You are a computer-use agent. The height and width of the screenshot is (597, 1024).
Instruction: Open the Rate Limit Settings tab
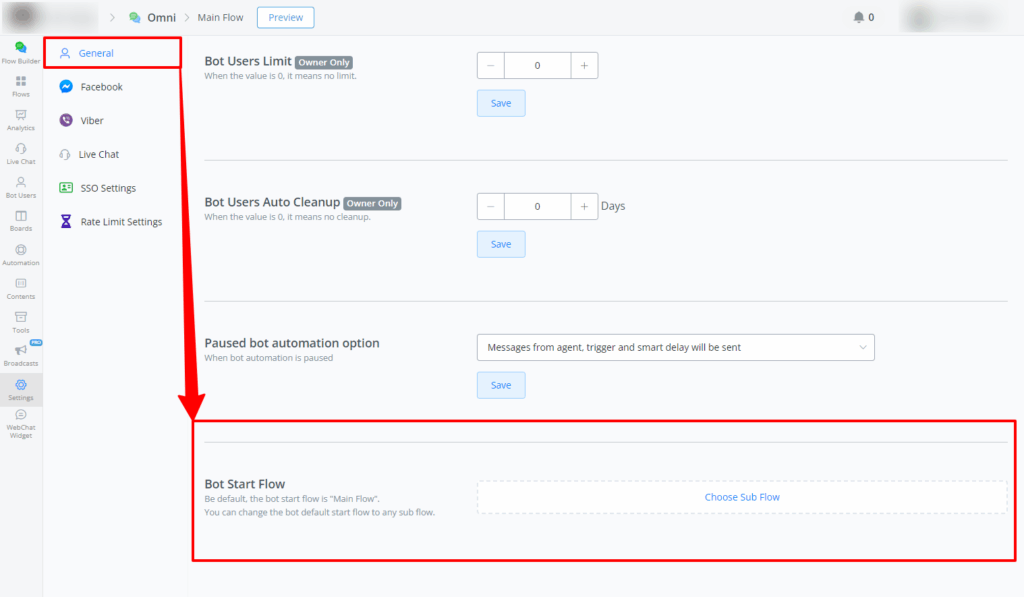120,222
